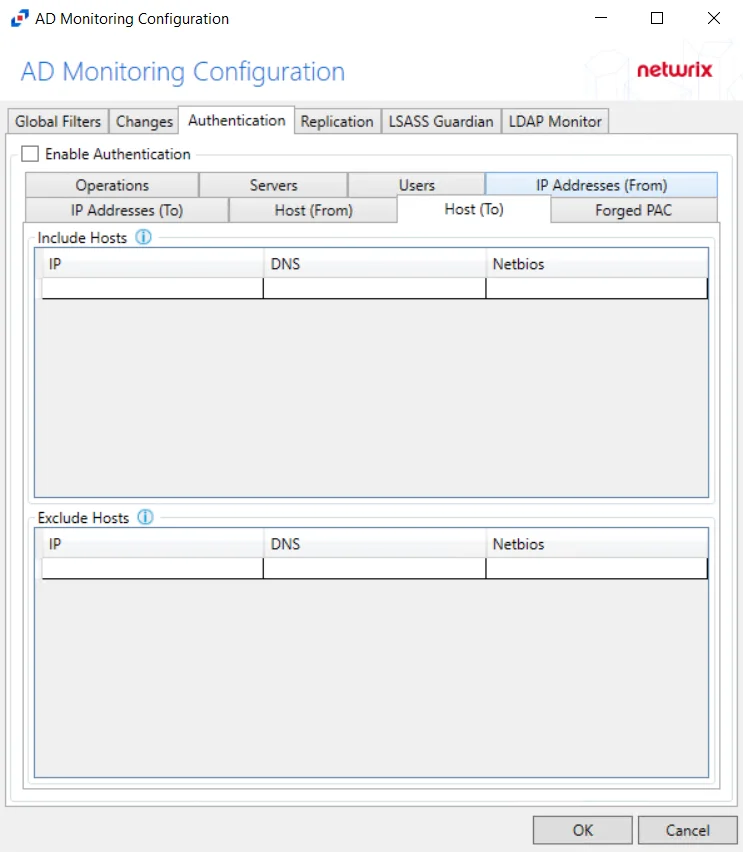Select the Host (To) sub-tab

point(474,209)
